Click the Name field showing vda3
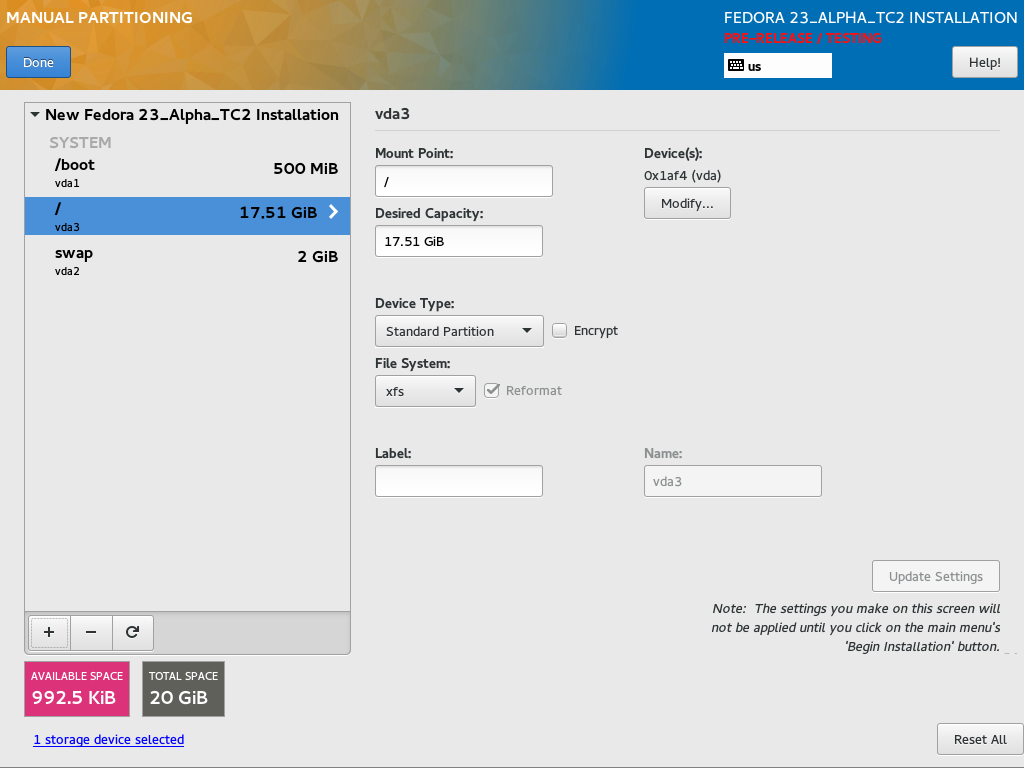This screenshot has height=768, width=1024. pos(733,481)
